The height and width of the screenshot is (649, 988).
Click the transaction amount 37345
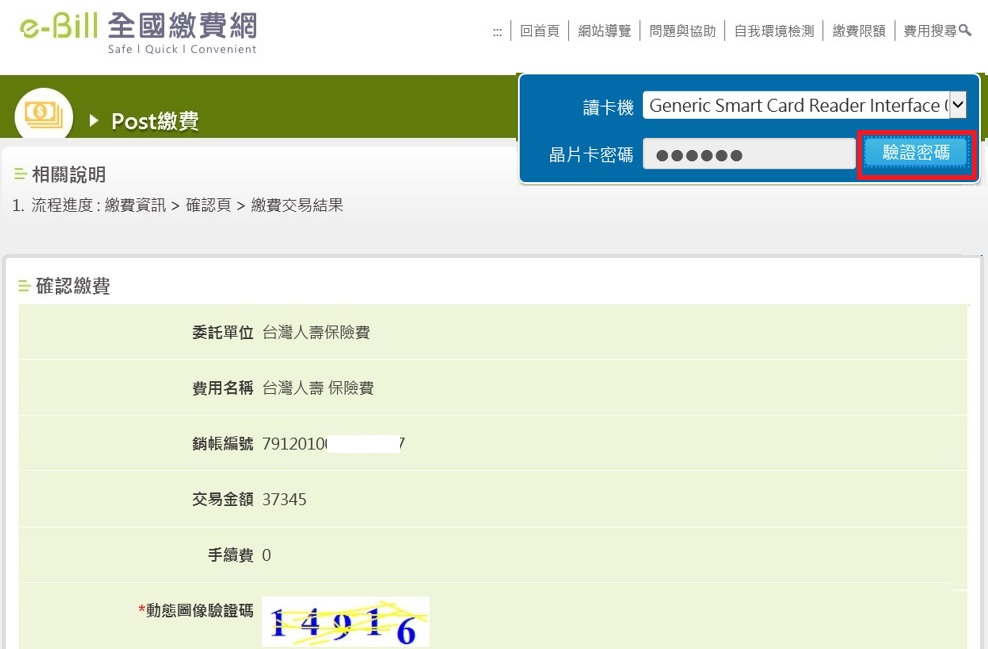pos(284,500)
